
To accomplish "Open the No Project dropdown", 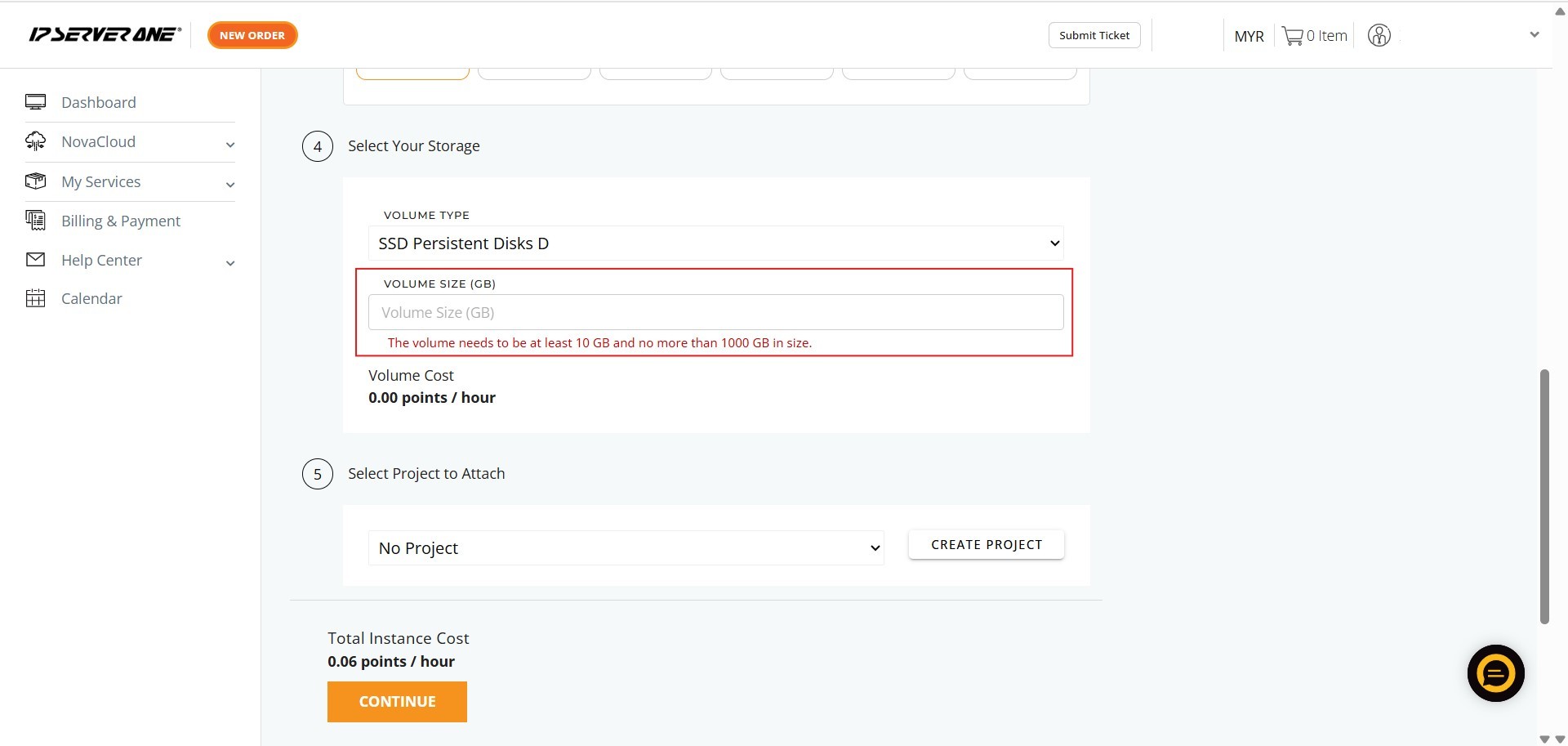I will coord(626,548).
